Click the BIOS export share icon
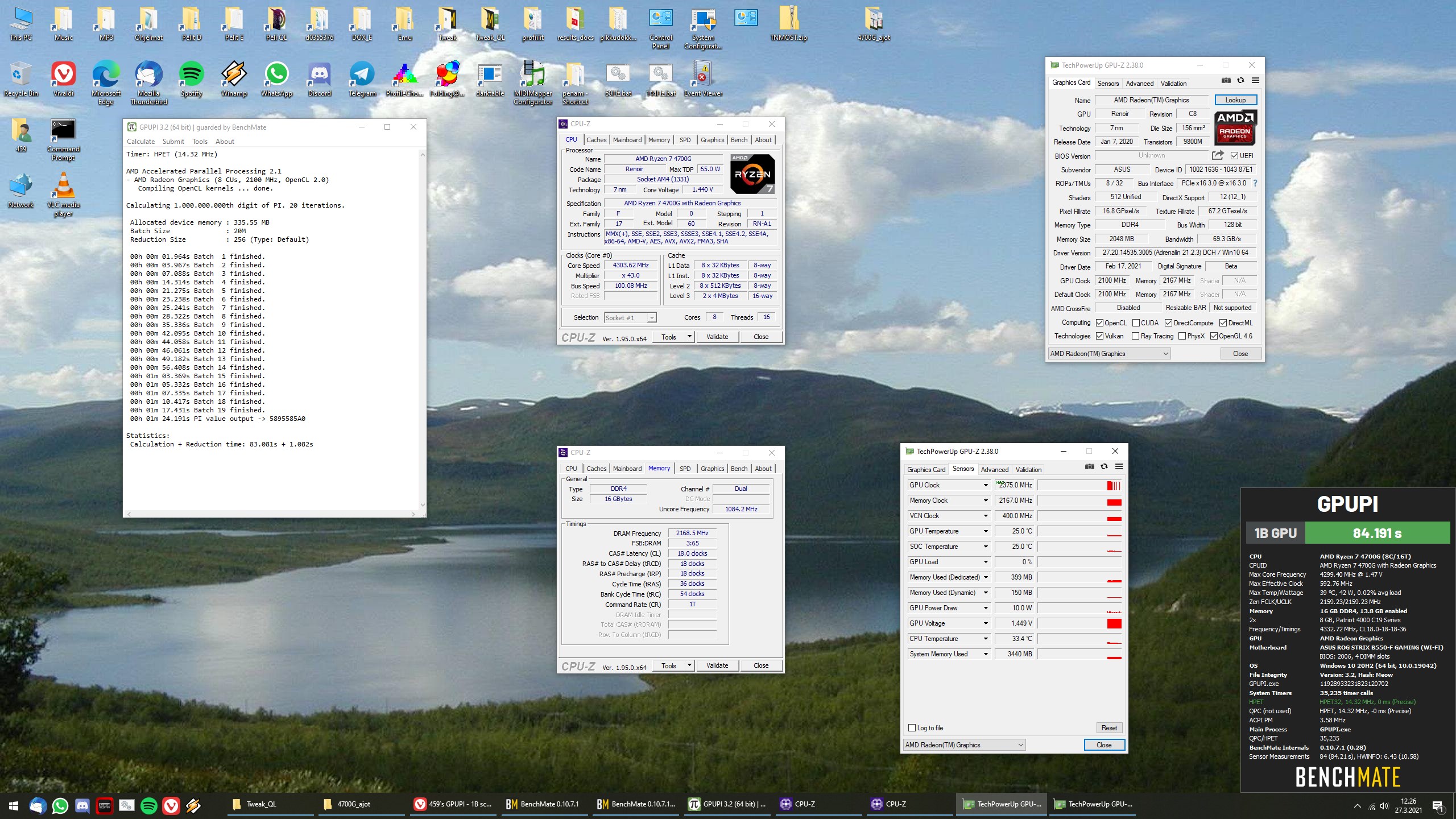The image size is (1456, 819). (x=1218, y=155)
